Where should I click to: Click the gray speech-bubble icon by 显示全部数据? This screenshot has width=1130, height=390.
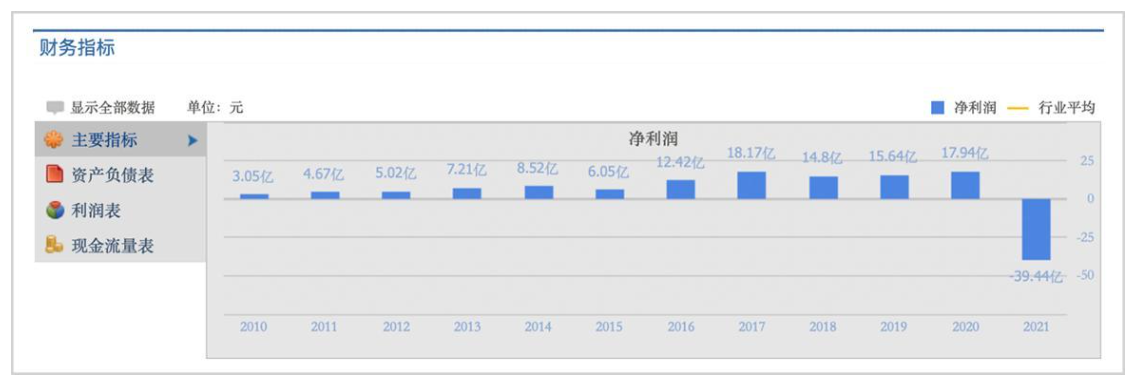click(55, 108)
